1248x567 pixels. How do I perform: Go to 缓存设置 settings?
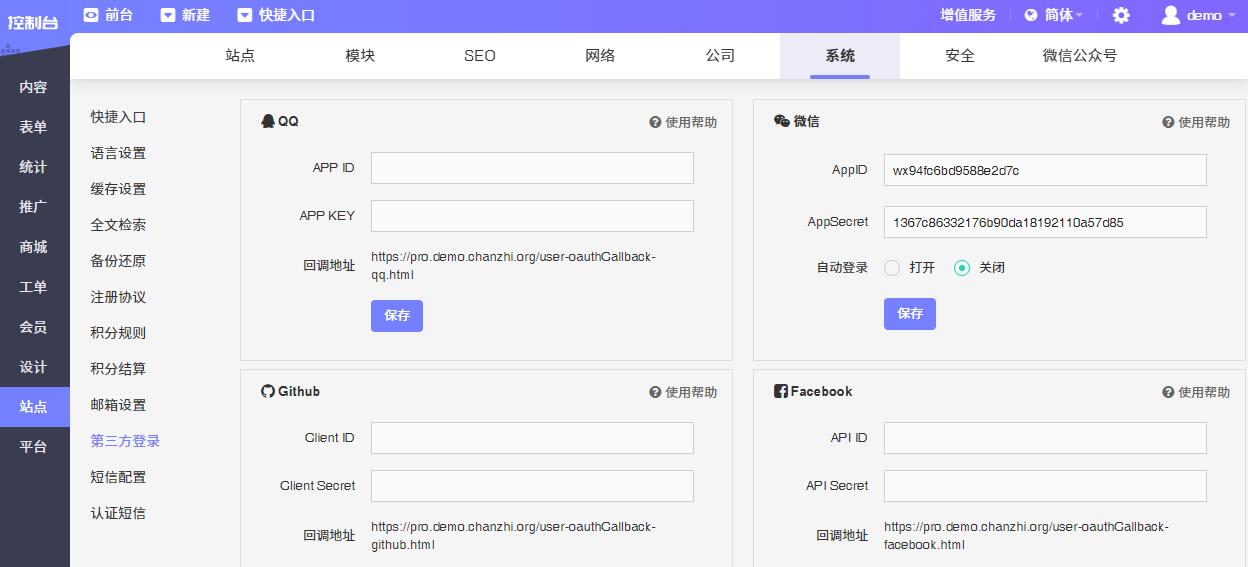[x=118, y=189]
